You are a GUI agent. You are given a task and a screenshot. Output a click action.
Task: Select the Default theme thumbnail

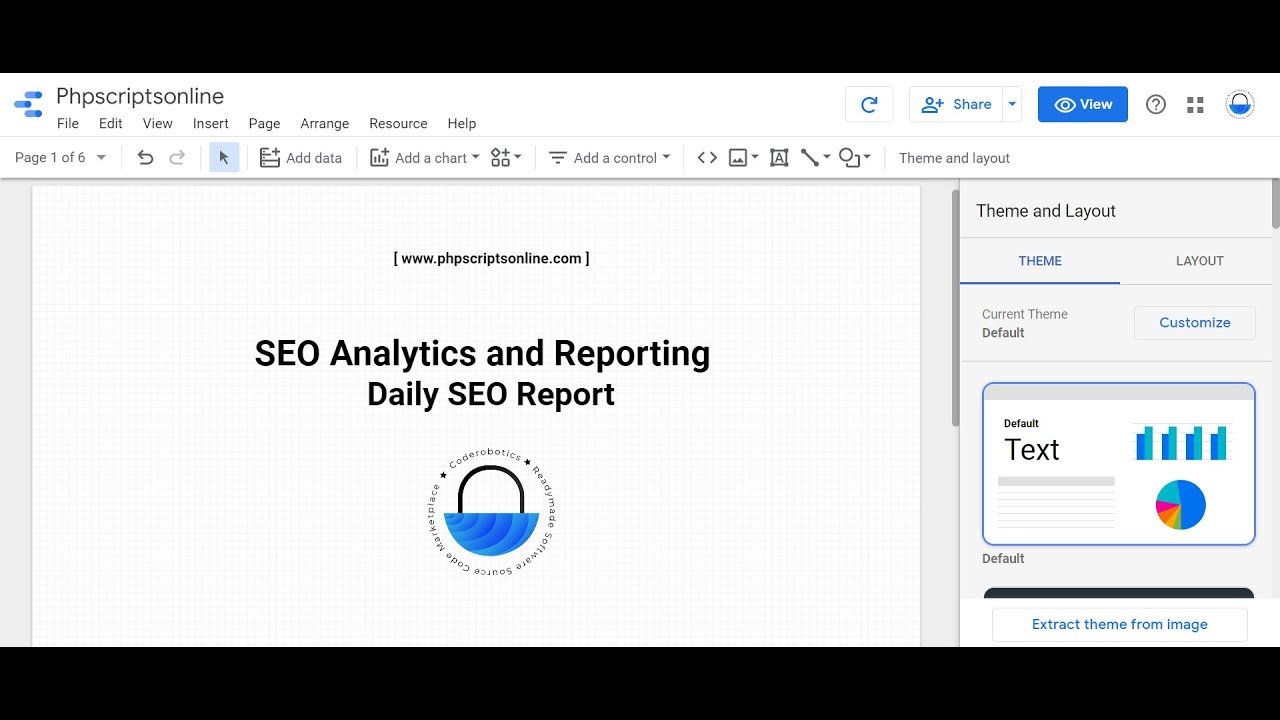tap(1119, 464)
